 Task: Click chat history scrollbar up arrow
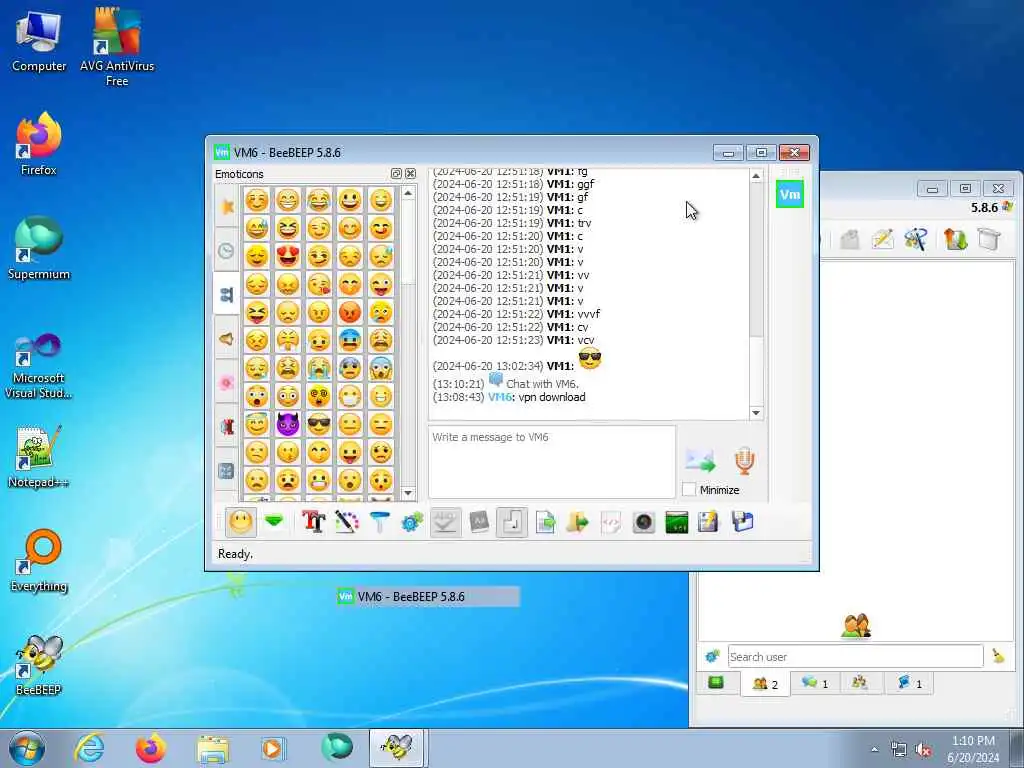tap(756, 176)
